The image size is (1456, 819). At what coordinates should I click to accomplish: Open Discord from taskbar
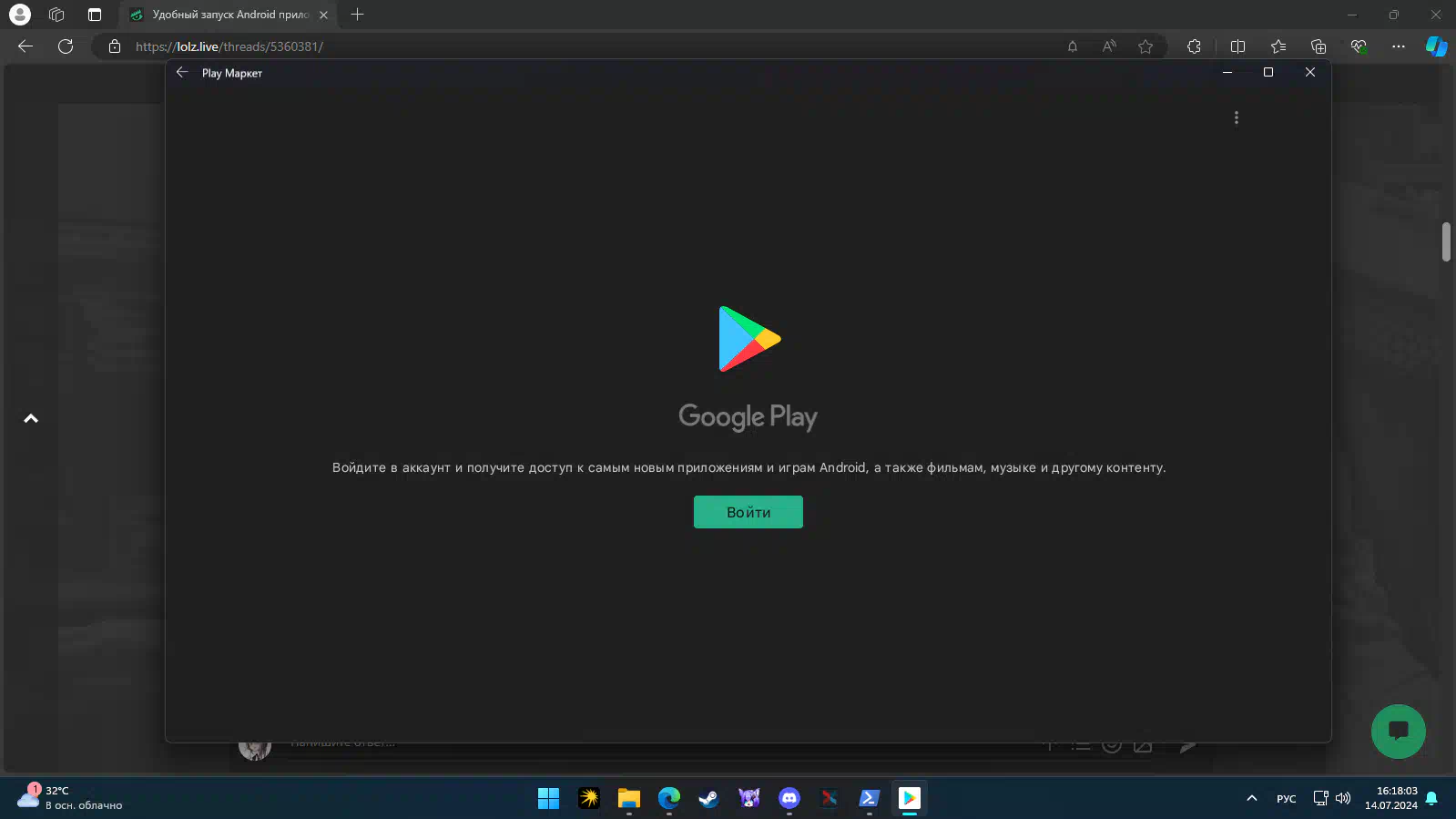coord(789,798)
